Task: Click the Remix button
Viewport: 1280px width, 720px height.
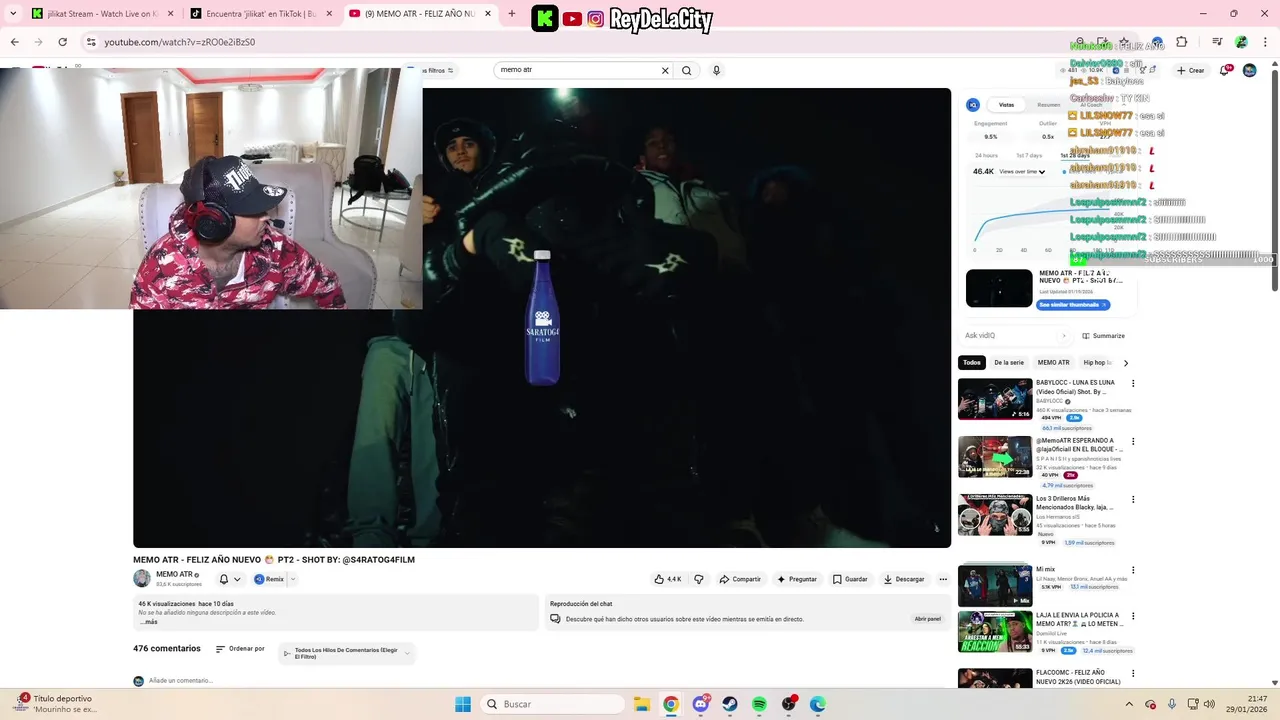Action: [269, 579]
